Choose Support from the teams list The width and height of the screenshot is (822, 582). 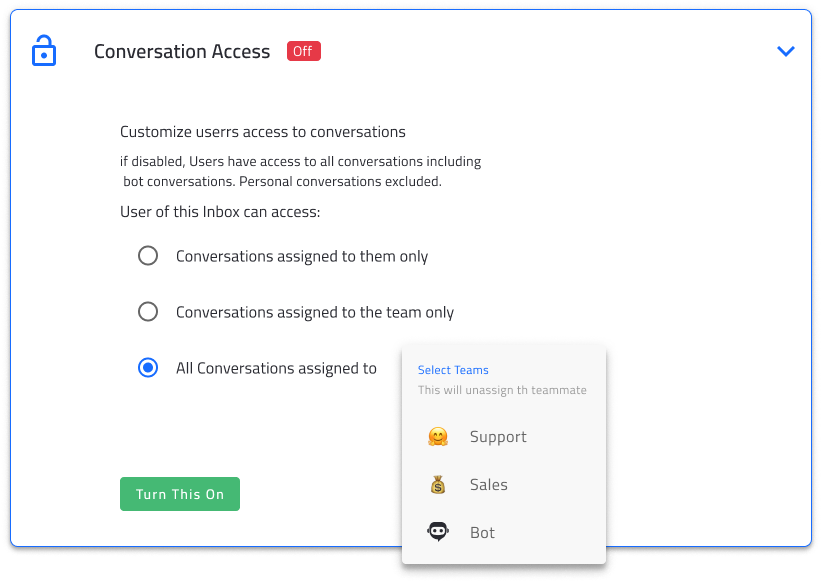point(498,436)
